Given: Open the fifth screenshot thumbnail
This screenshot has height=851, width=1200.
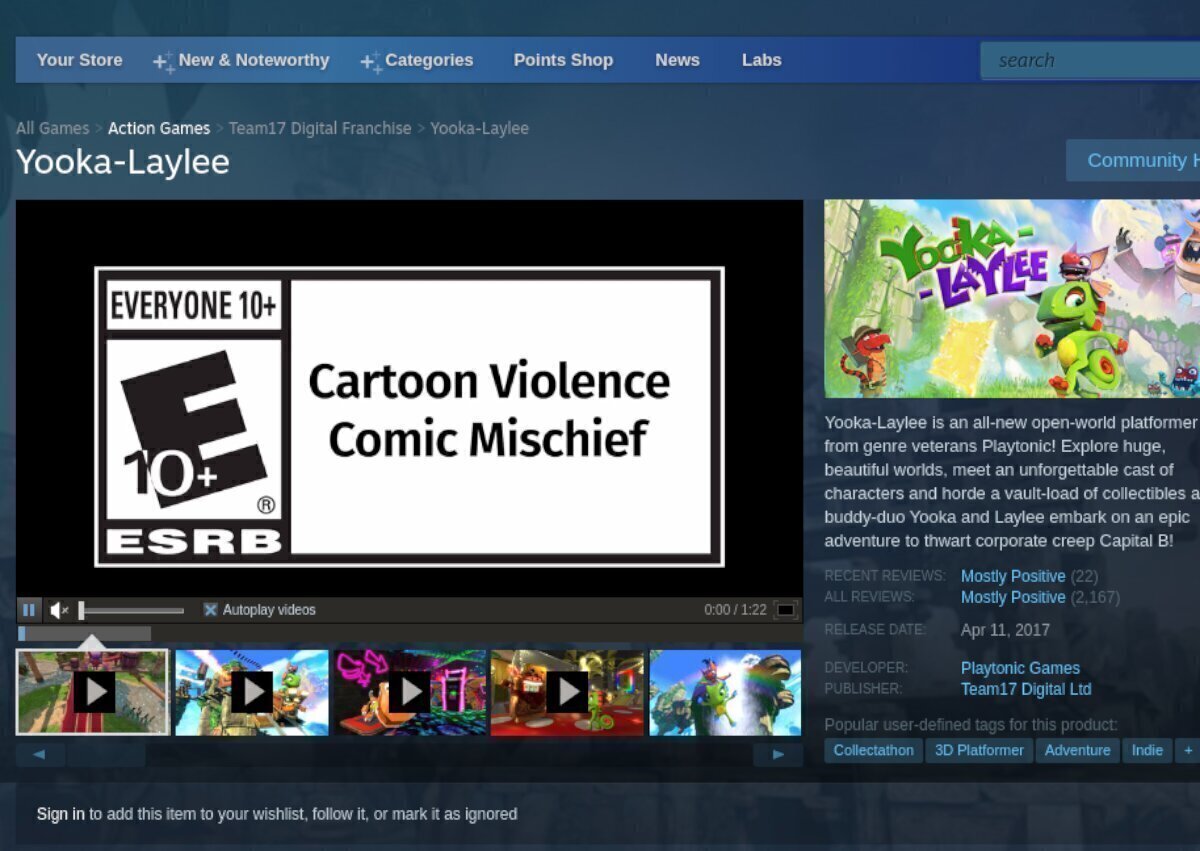Looking at the screenshot, I should (x=725, y=692).
